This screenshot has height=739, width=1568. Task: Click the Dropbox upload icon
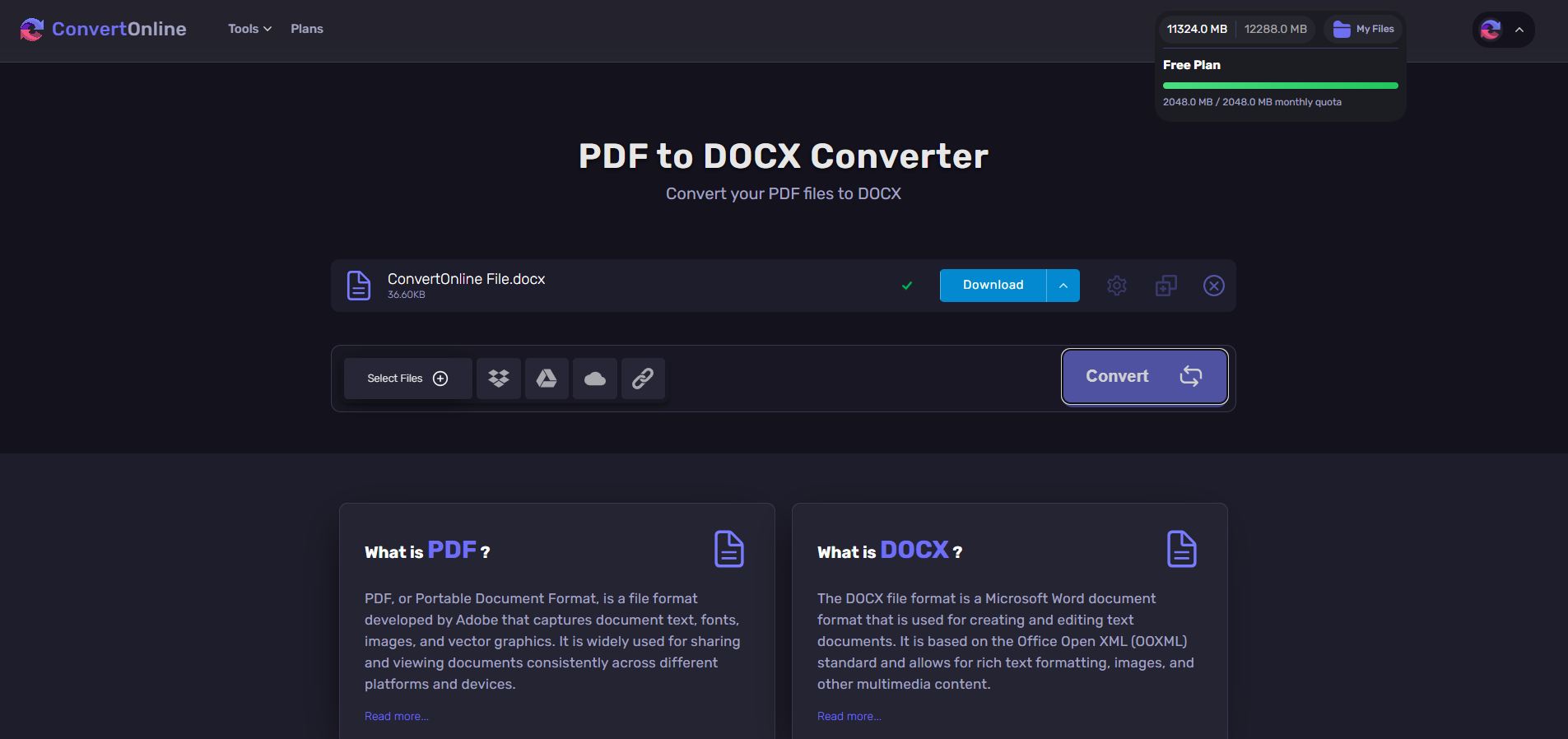[498, 379]
